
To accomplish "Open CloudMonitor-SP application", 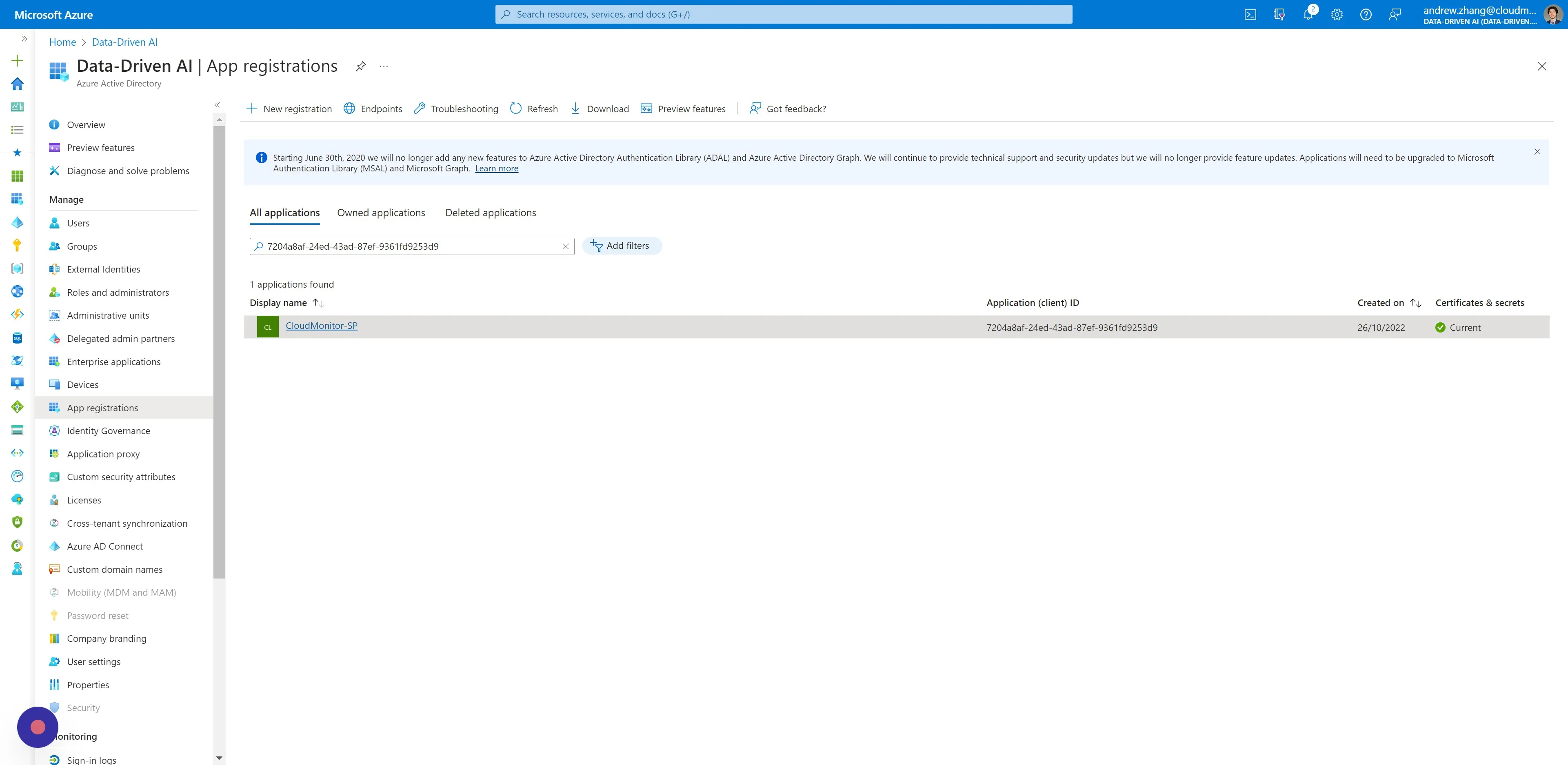I will point(321,326).
